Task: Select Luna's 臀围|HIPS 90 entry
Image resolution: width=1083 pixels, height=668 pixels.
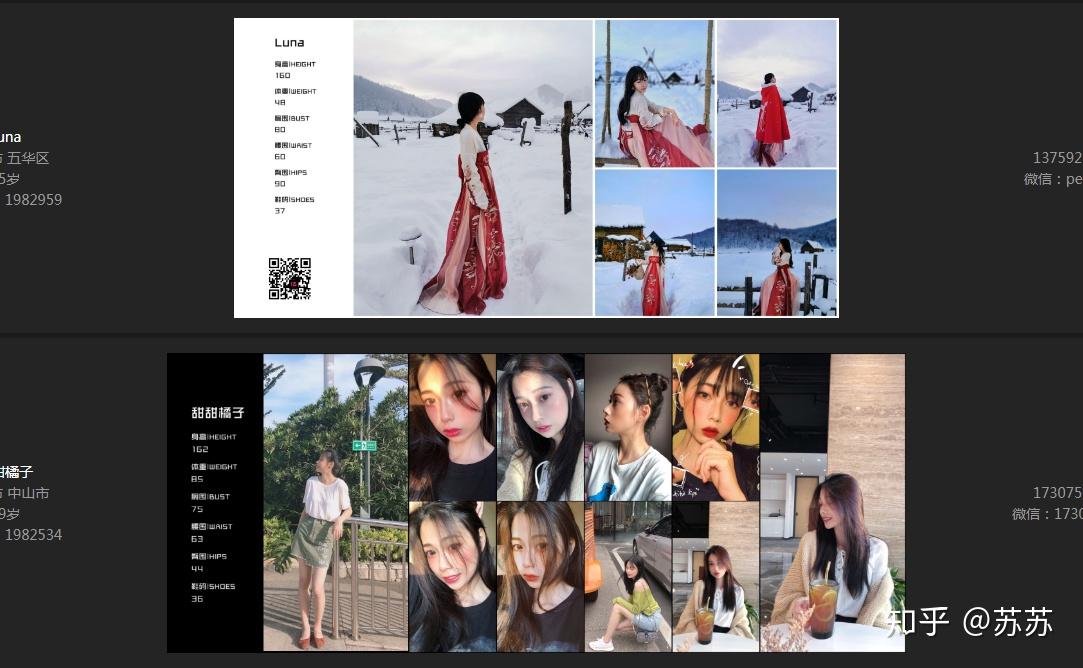Action: pyautogui.click(x=291, y=178)
